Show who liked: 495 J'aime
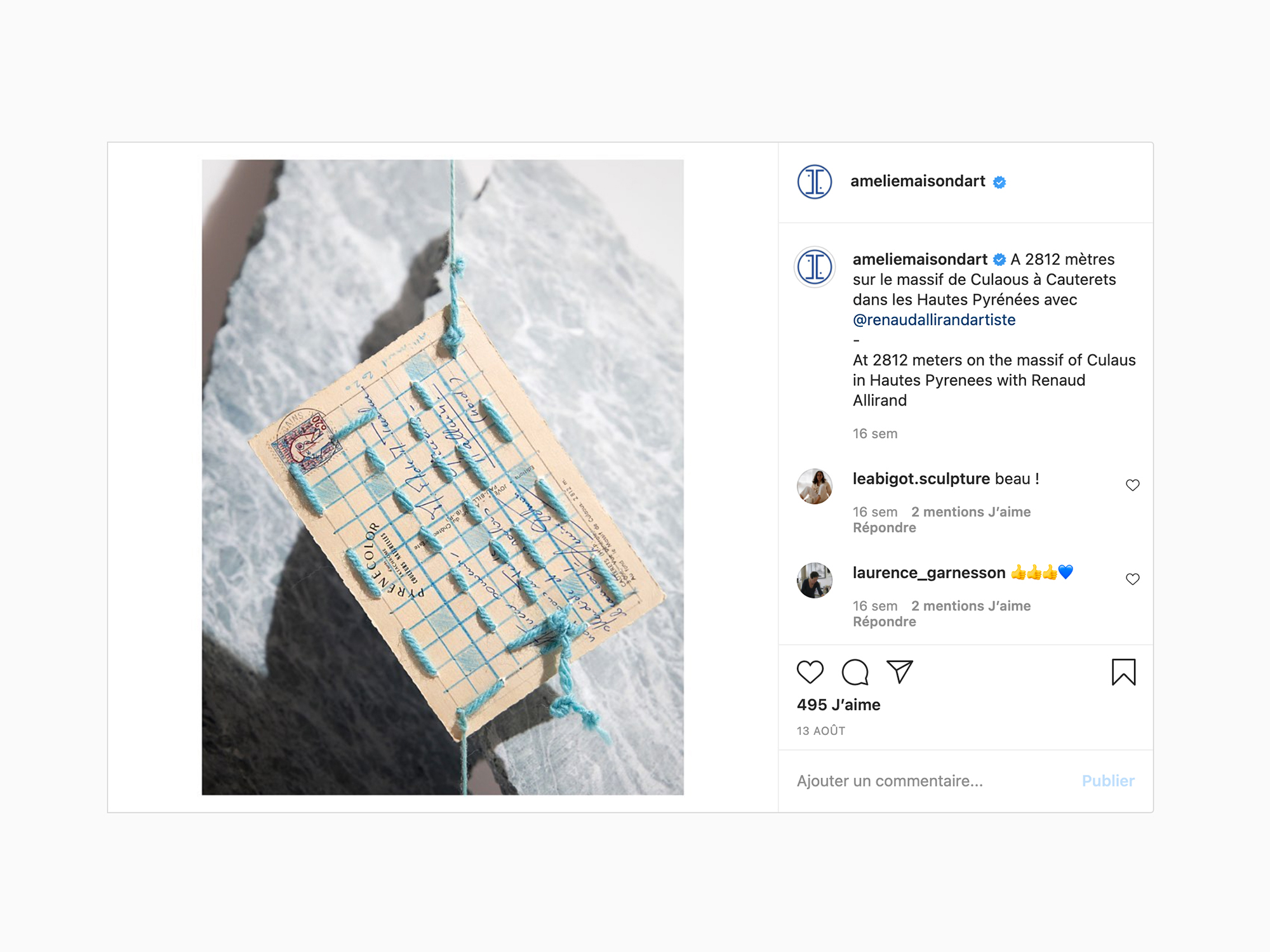 [x=838, y=705]
